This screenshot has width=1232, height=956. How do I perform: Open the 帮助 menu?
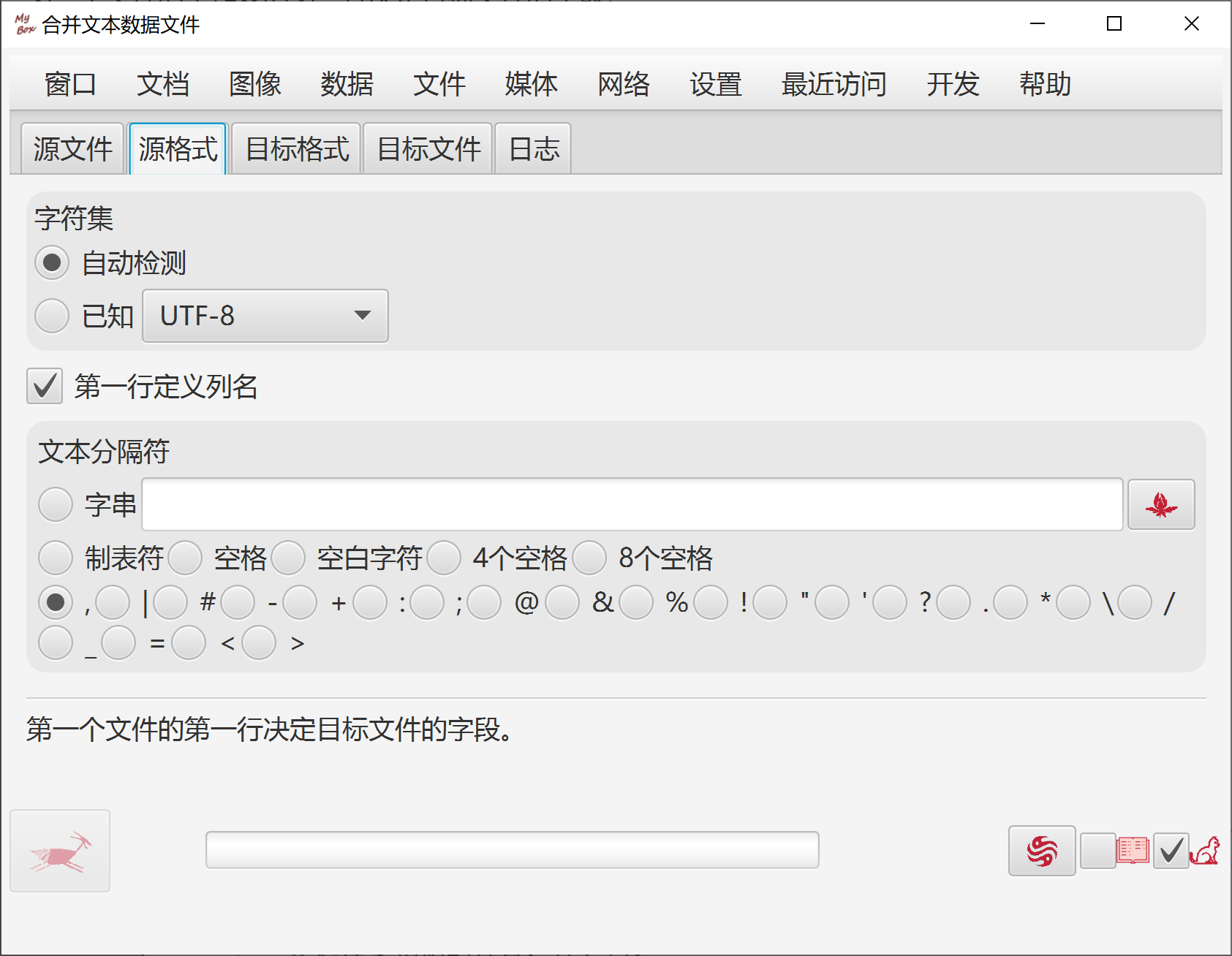[1046, 84]
